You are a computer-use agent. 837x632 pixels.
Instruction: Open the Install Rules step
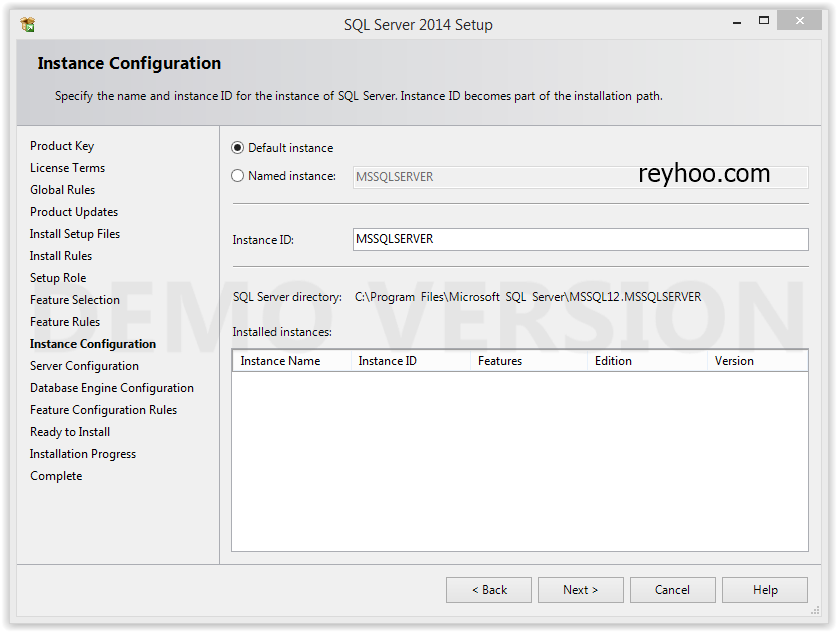[61, 256]
